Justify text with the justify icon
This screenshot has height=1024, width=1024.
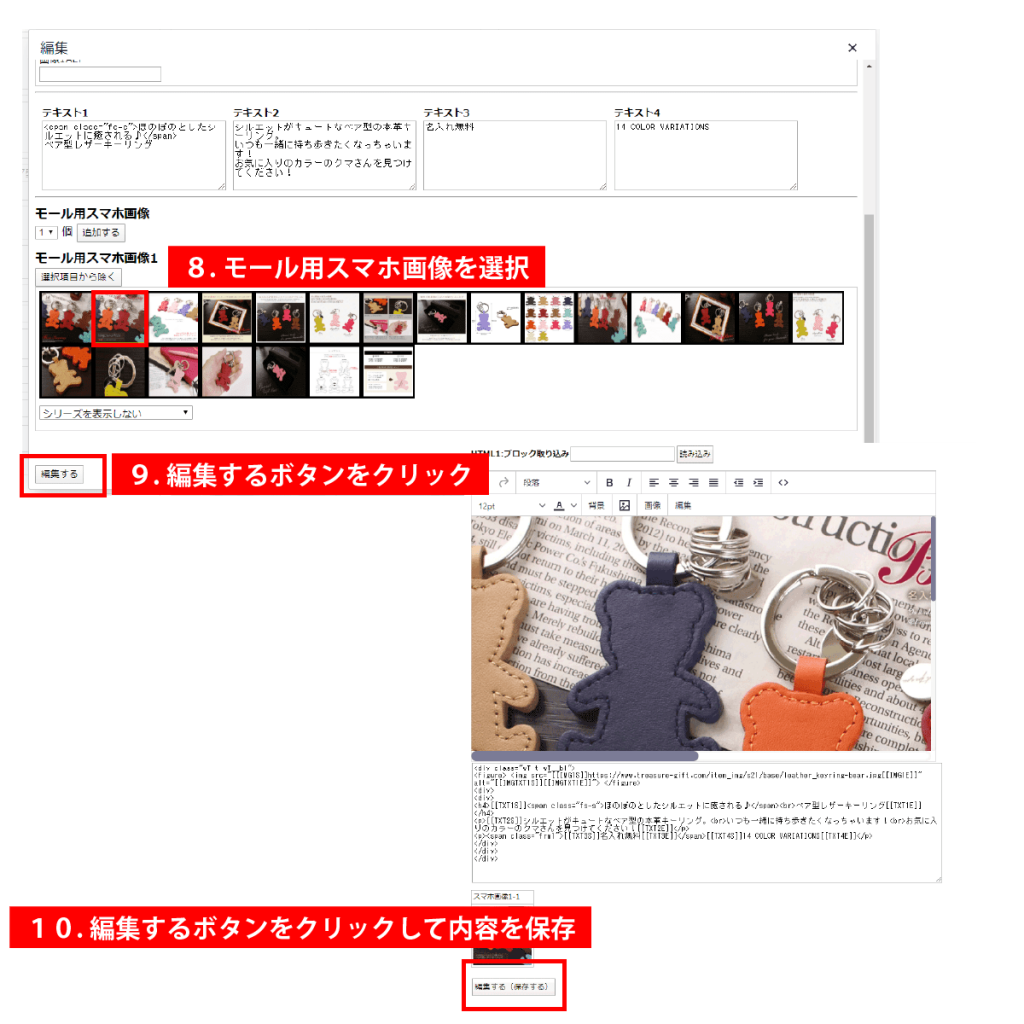[713, 483]
